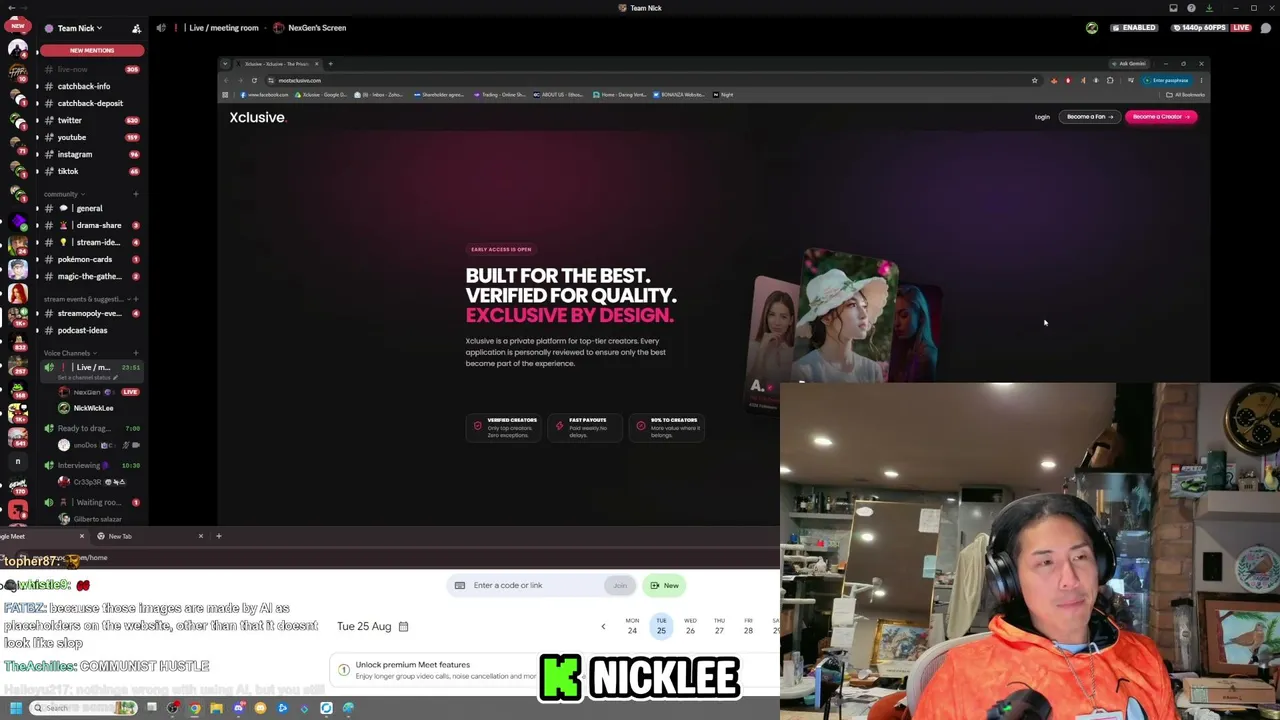Click the New meeting button in Meet
This screenshot has width=1280, height=720.
point(664,585)
